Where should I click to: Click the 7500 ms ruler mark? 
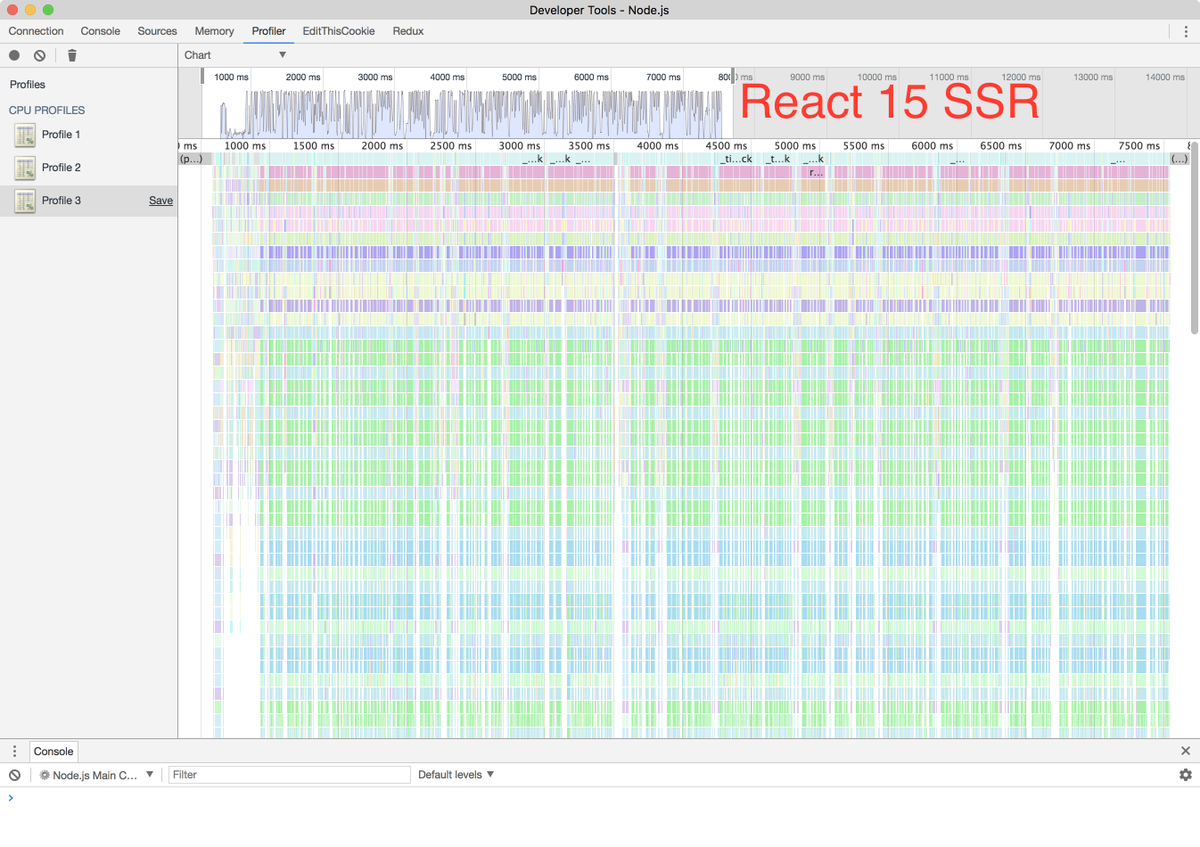click(1139, 146)
